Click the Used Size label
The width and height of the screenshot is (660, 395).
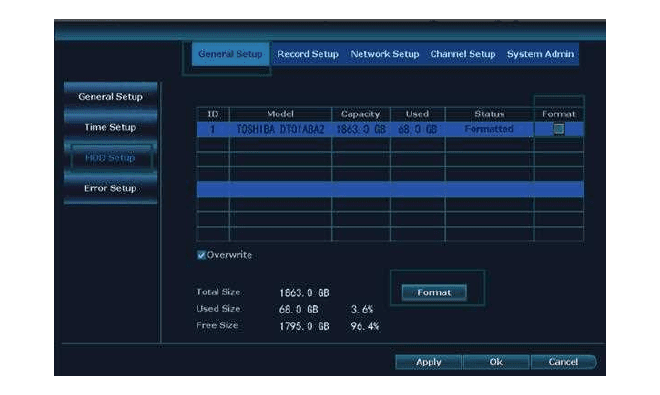[218, 309]
